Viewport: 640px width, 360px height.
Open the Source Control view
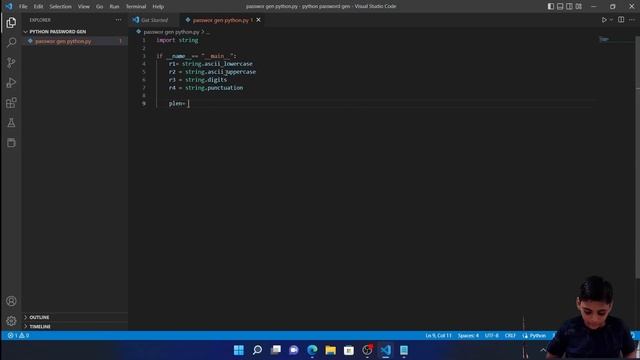(x=11, y=62)
